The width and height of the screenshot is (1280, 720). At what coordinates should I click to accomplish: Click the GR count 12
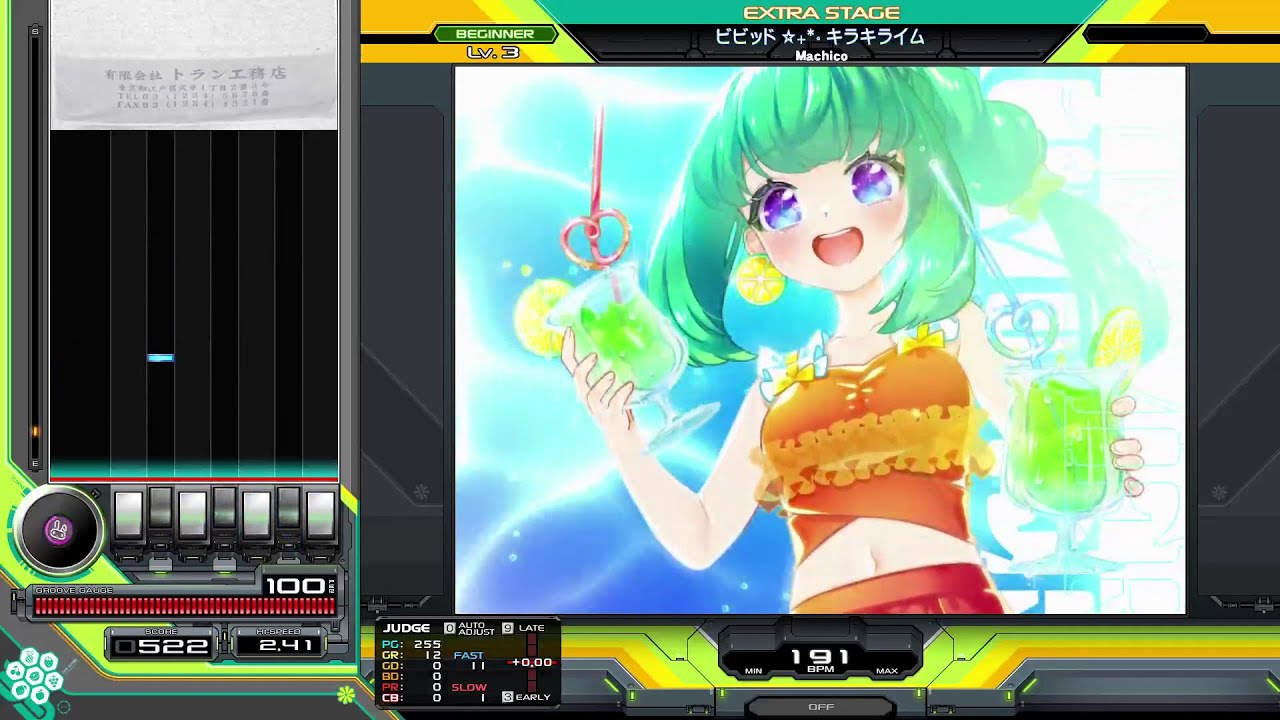[432, 655]
